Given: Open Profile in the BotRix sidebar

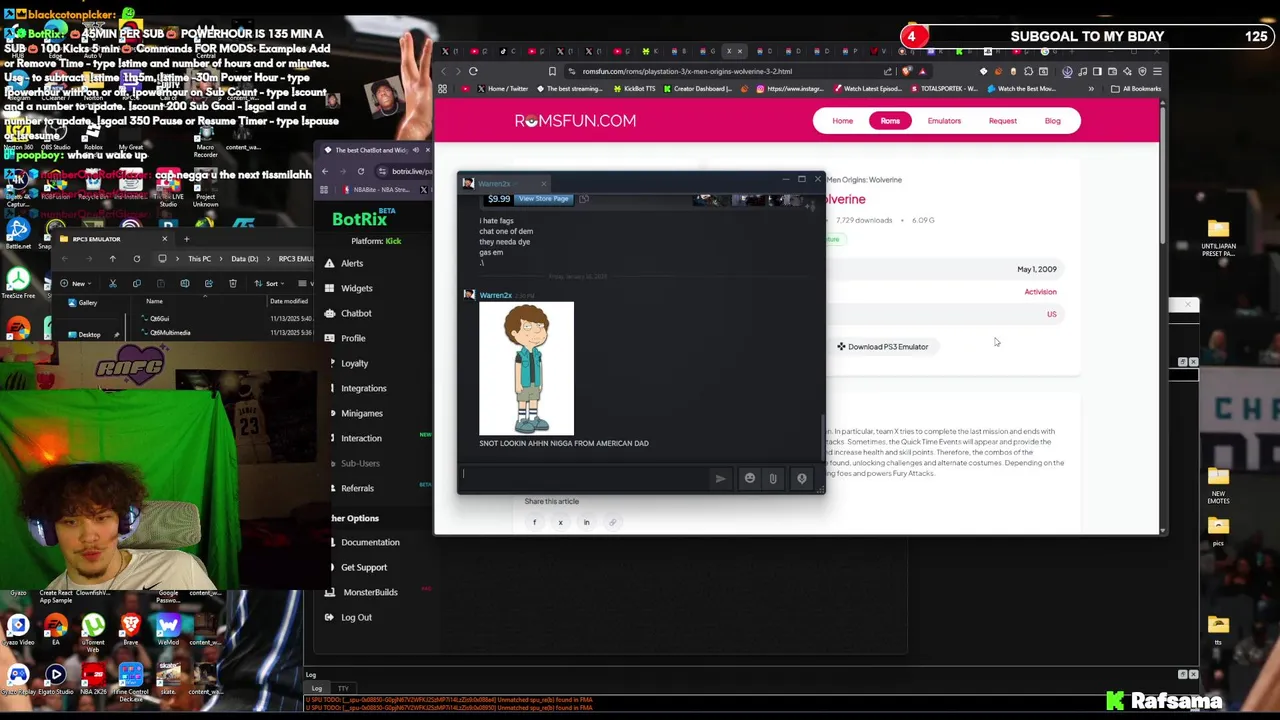Looking at the screenshot, I should point(353,338).
